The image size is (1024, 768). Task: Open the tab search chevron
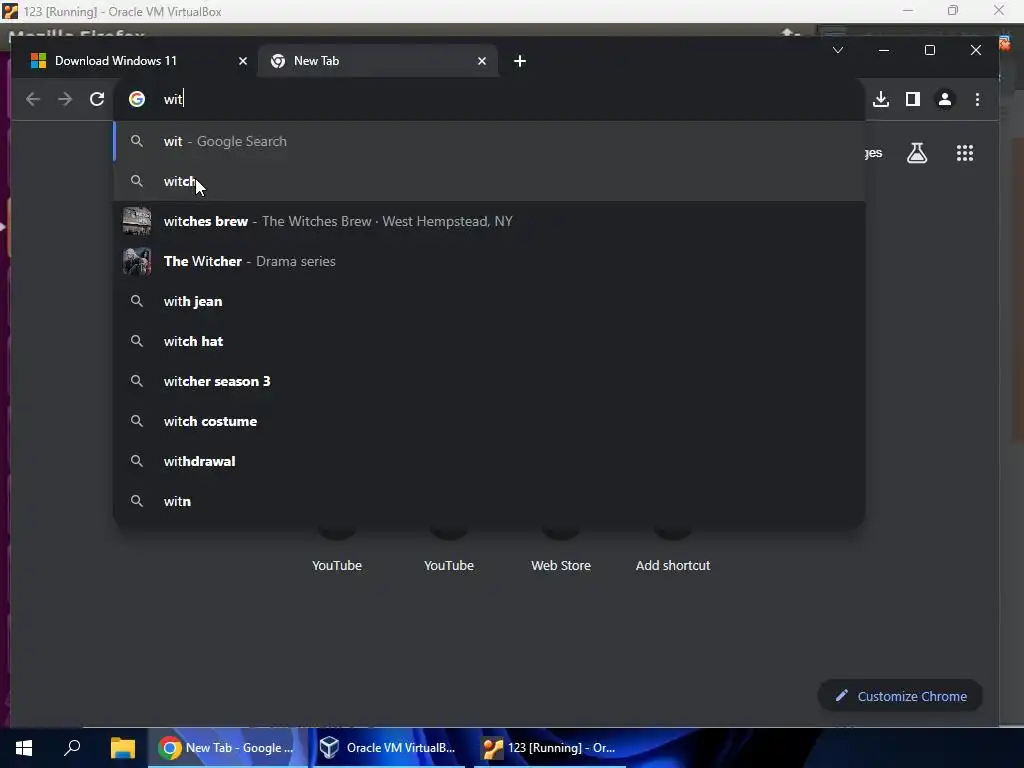coord(838,50)
